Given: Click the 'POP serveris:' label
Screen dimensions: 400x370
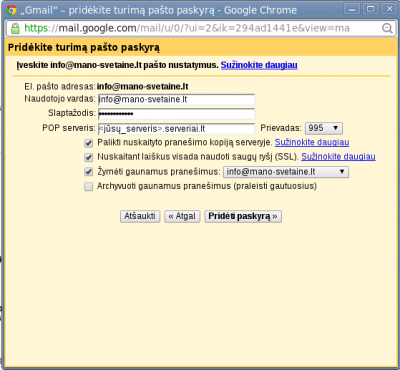Looking at the screenshot, I should pos(69,128).
